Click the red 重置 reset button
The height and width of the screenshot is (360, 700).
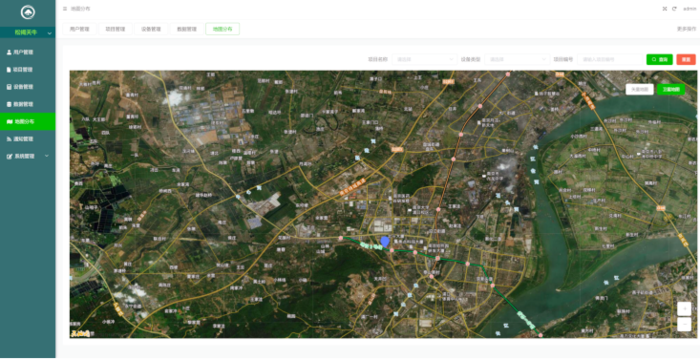686,59
